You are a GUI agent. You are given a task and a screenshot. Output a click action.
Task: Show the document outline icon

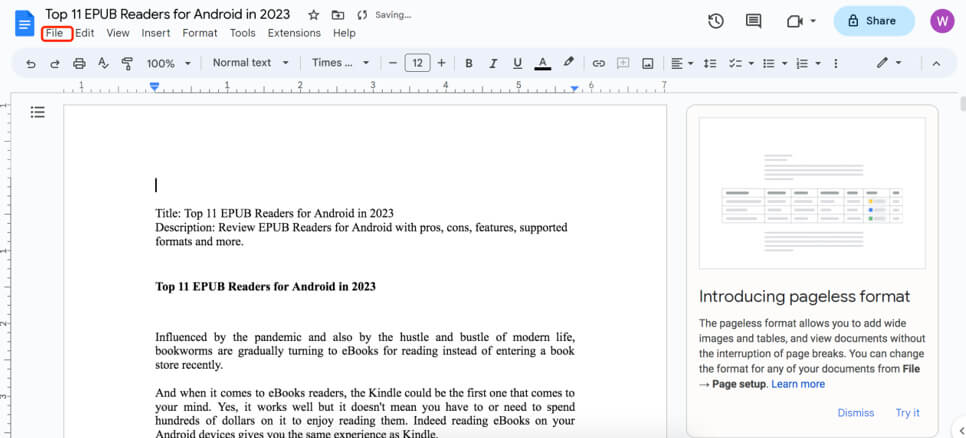[38, 112]
